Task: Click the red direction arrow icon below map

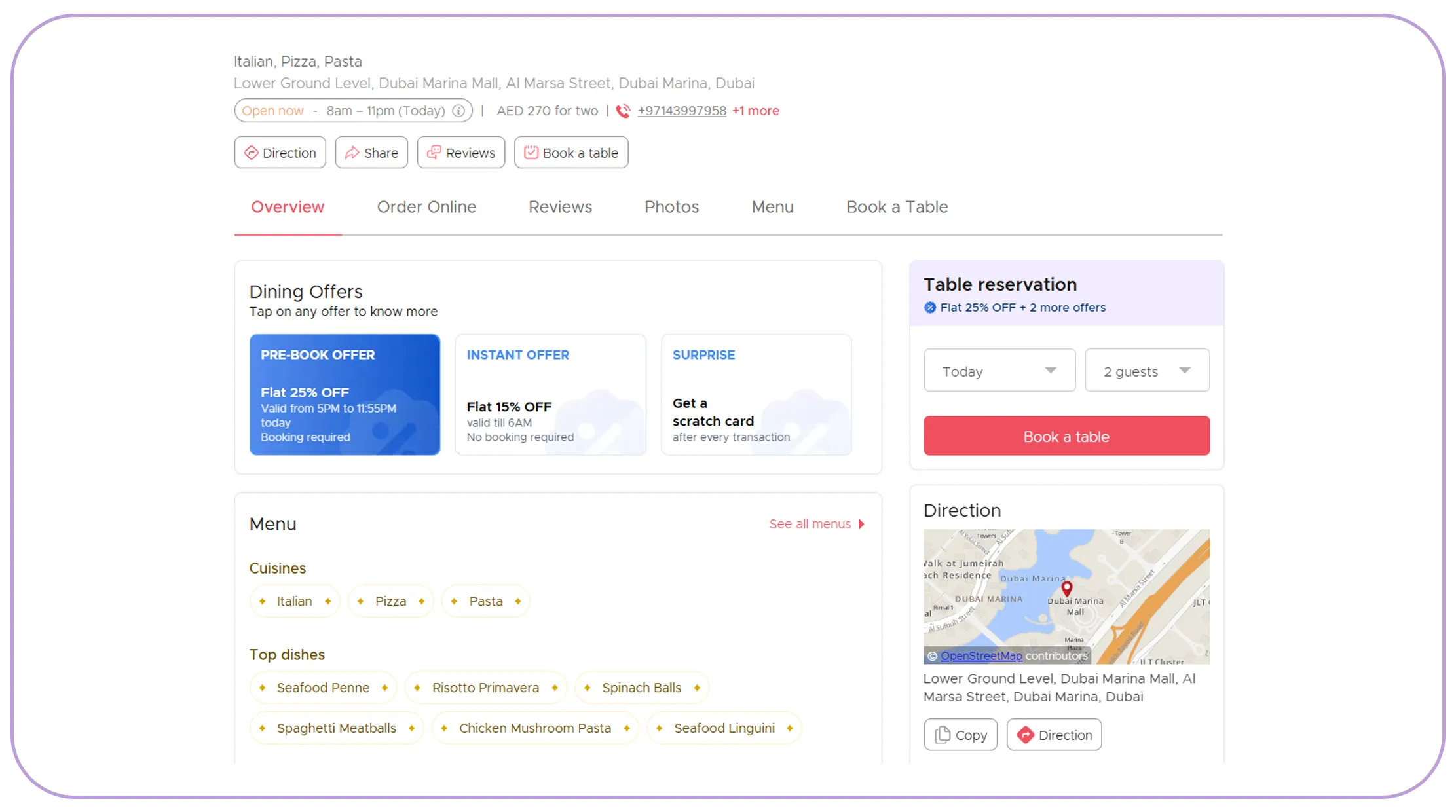Action: point(1026,735)
